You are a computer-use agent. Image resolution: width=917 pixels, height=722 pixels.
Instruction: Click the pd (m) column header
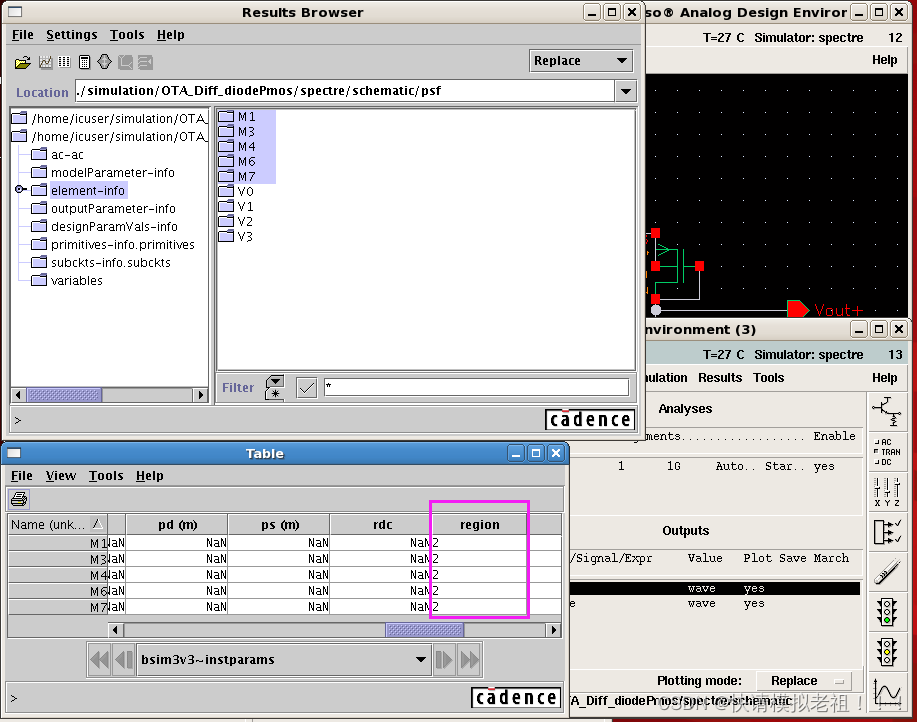(177, 524)
